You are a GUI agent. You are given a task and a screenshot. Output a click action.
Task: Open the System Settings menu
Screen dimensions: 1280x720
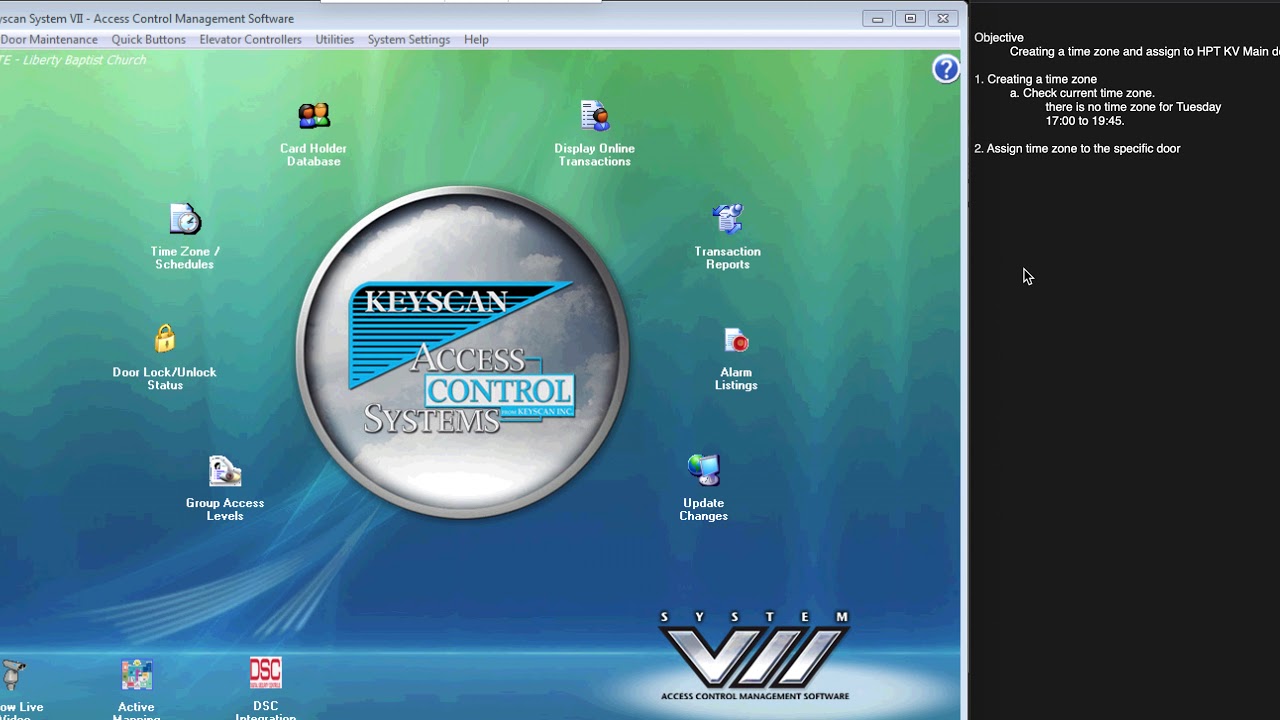pyautogui.click(x=408, y=40)
